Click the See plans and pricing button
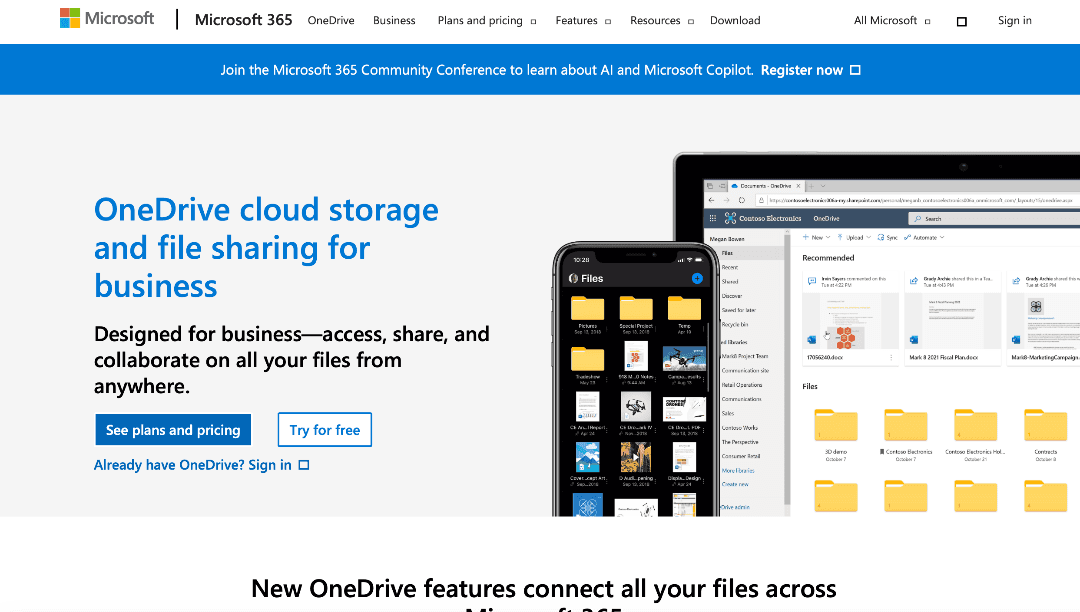1080x612 pixels. click(172, 429)
